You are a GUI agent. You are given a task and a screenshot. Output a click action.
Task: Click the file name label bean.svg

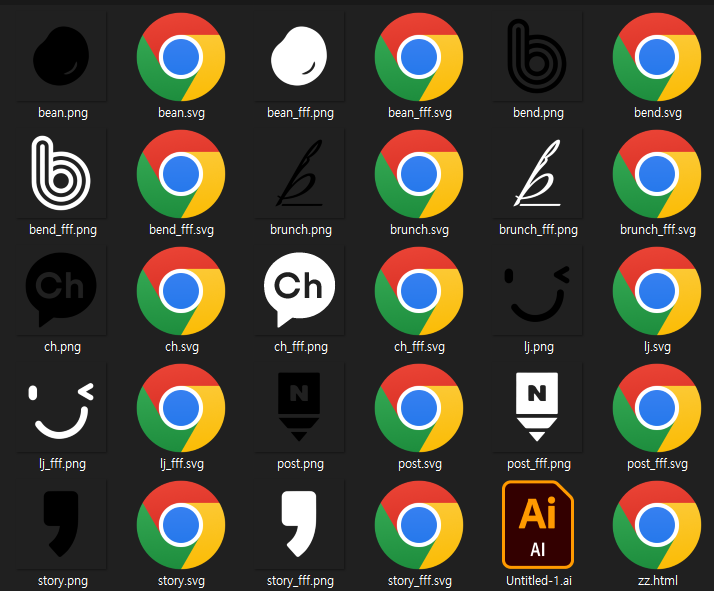pyautogui.click(x=181, y=112)
